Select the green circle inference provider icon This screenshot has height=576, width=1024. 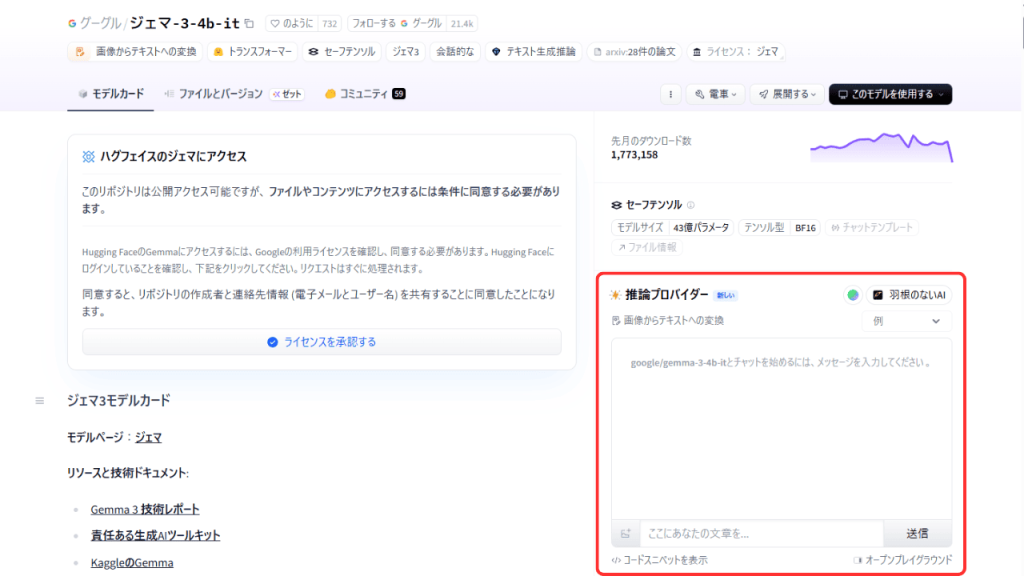852,295
